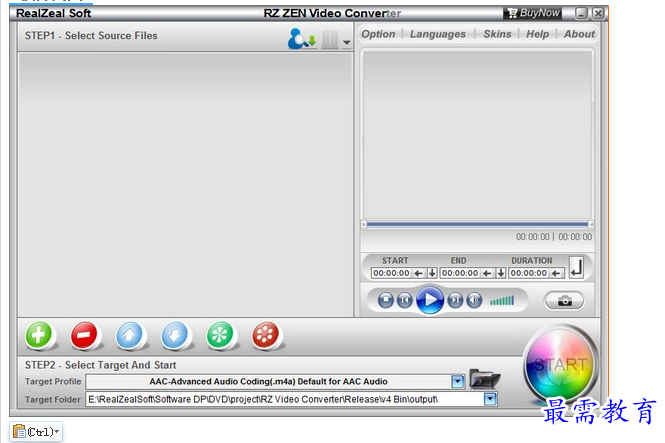
Task: Click left arrow beside END time
Action: [x=487, y=273]
